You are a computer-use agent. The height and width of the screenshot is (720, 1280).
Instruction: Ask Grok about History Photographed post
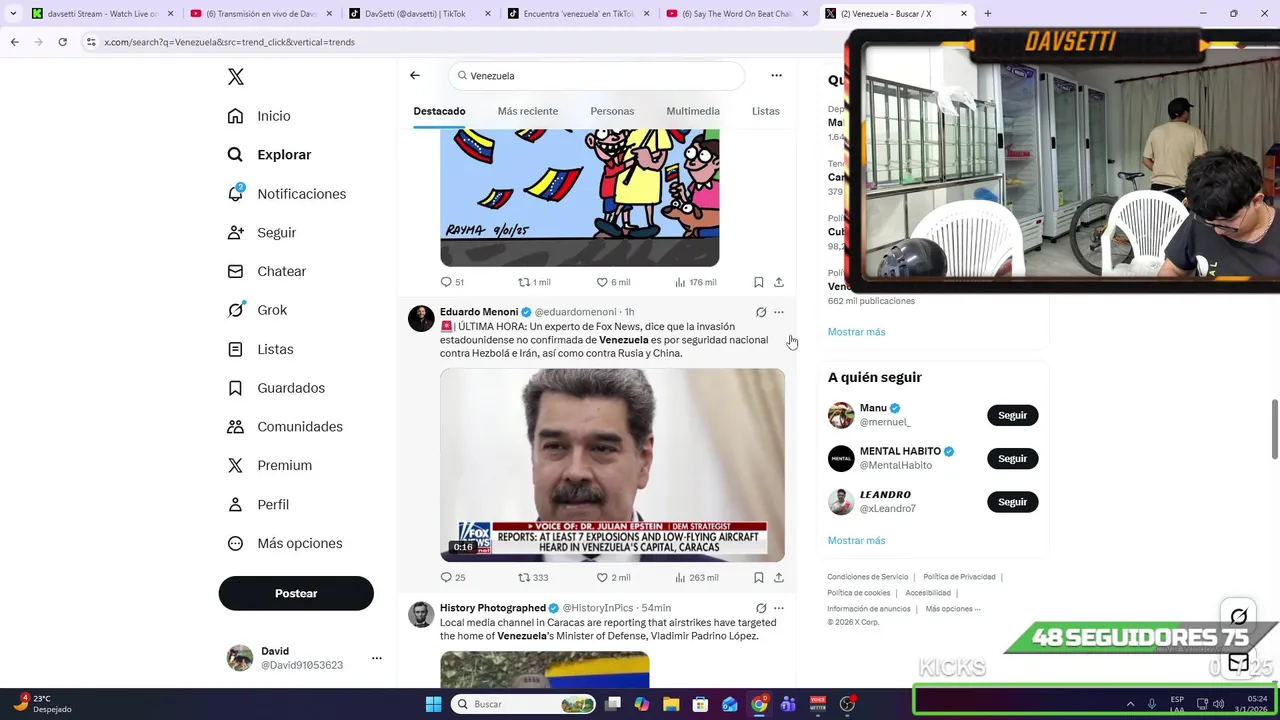[761, 608]
